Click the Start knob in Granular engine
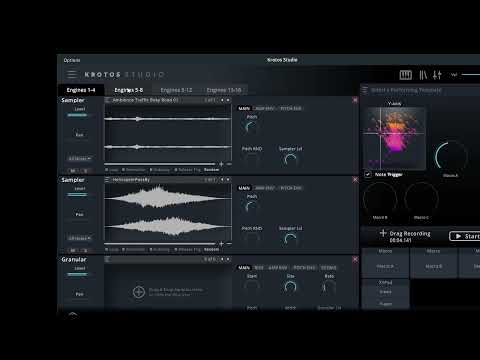 tap(252, 287)
